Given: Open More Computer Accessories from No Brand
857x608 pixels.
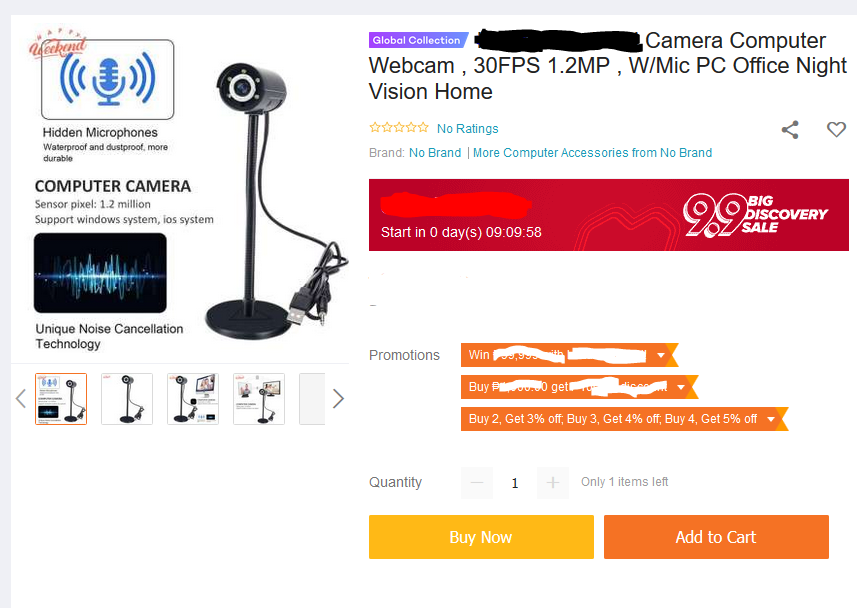Looking at the screenshot, I should 592,153.
